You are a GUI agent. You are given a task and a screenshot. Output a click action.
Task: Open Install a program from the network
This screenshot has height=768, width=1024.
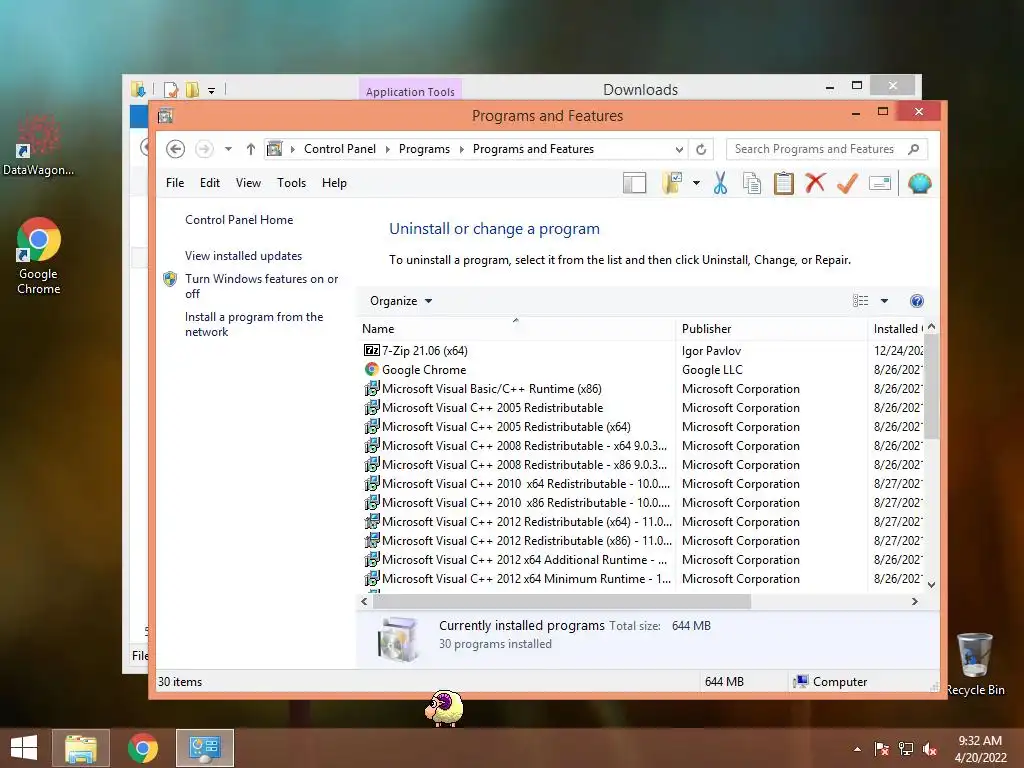[x=254, y=324]
